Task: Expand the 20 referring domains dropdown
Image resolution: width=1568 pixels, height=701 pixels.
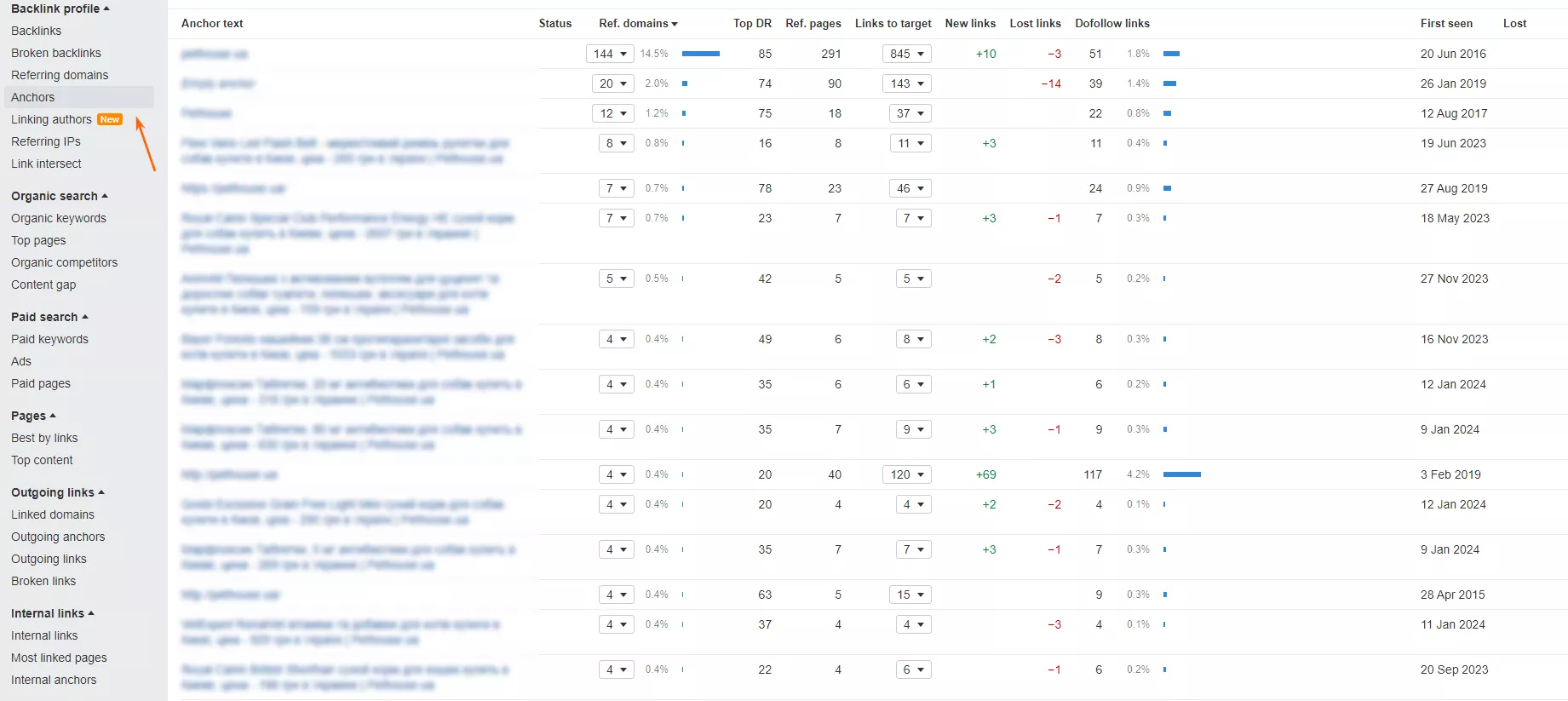Action: [613, 83]
